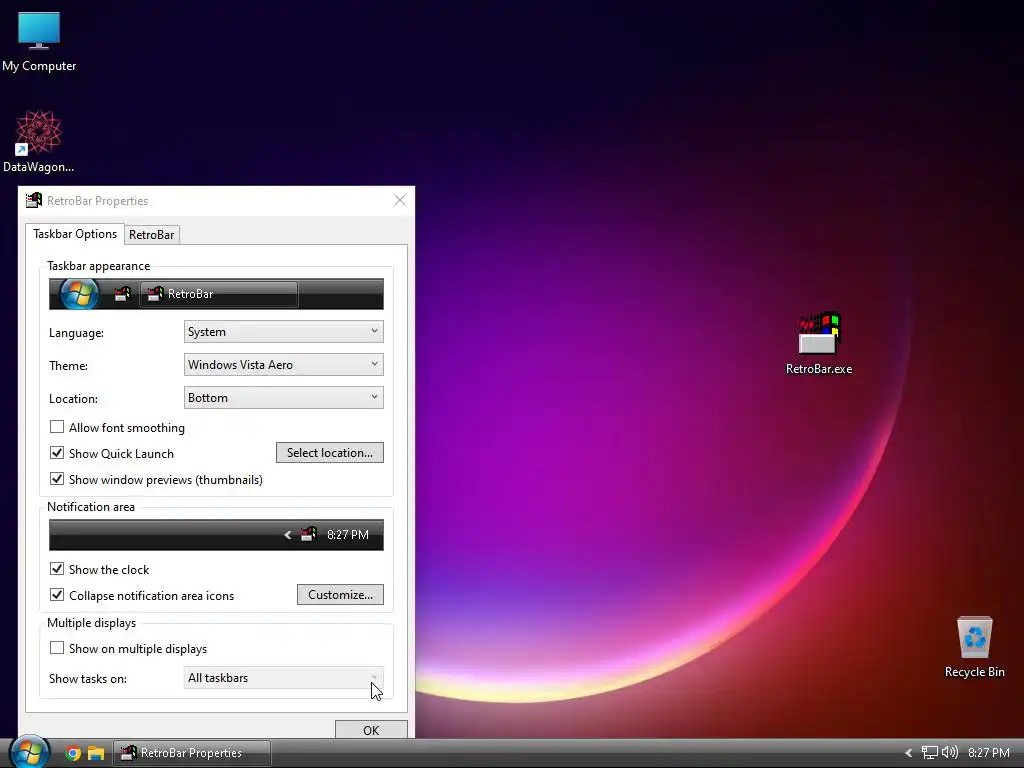Click the Taskbar appearance group label
The height and width of the screenshot is (768, 1024).
99,266
